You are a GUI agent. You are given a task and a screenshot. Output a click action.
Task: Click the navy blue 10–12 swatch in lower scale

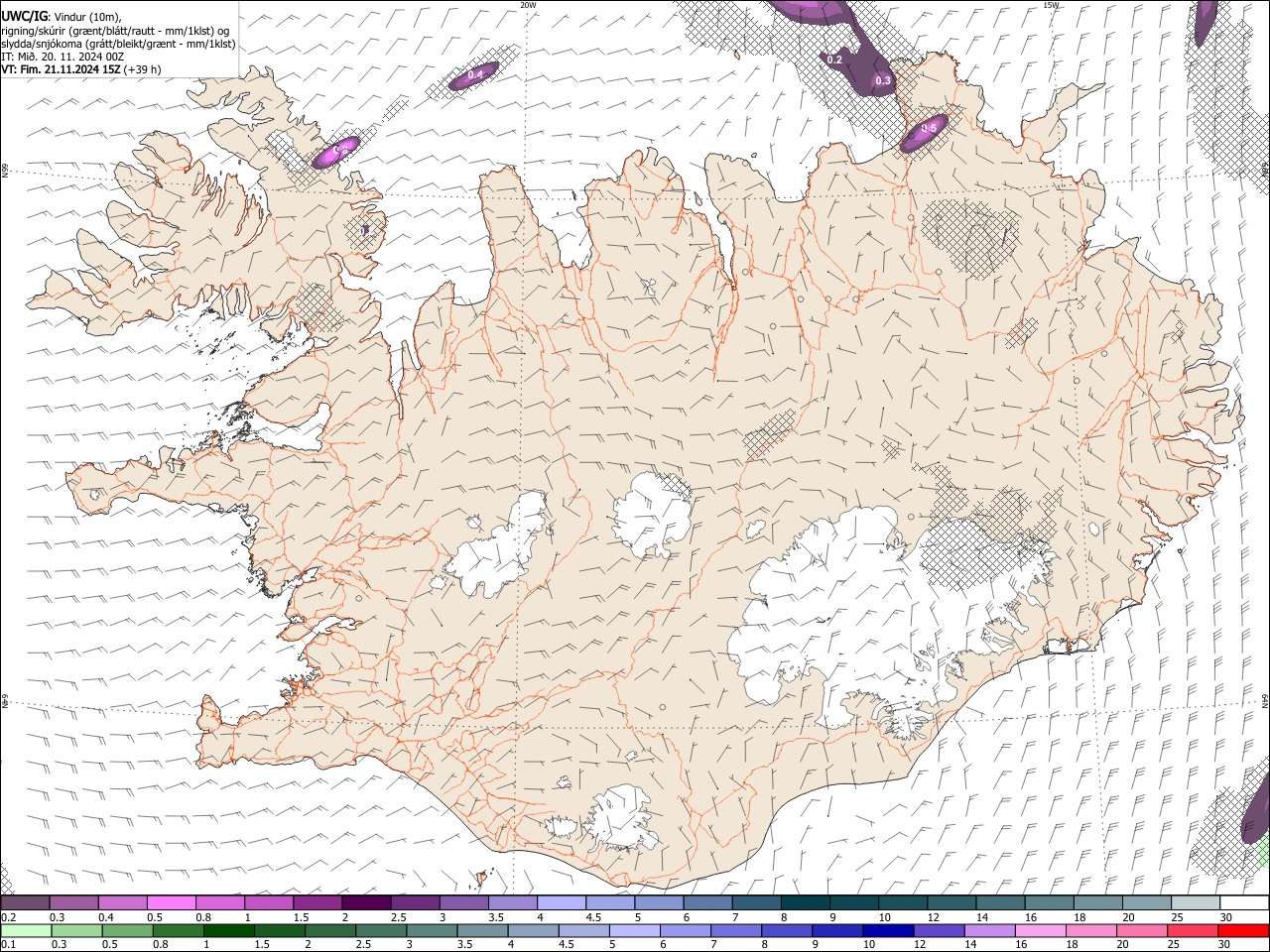pyautogui.click(x=887, y=930)
